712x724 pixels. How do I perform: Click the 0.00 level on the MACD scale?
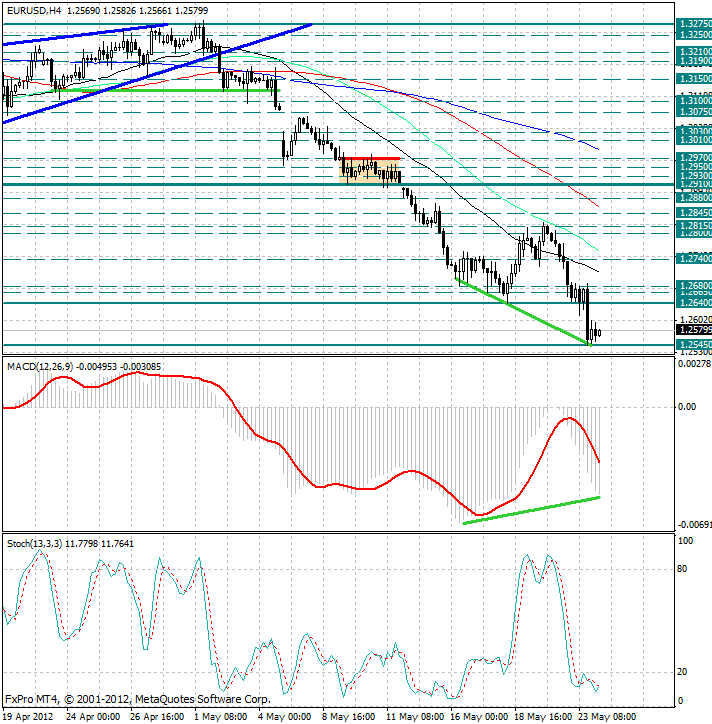point(687,407)
